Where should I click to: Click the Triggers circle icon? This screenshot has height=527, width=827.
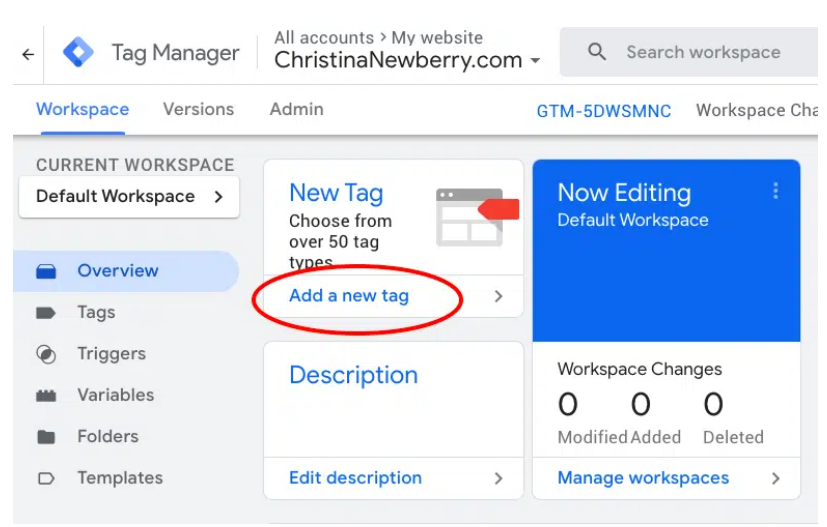pos(46,354)
